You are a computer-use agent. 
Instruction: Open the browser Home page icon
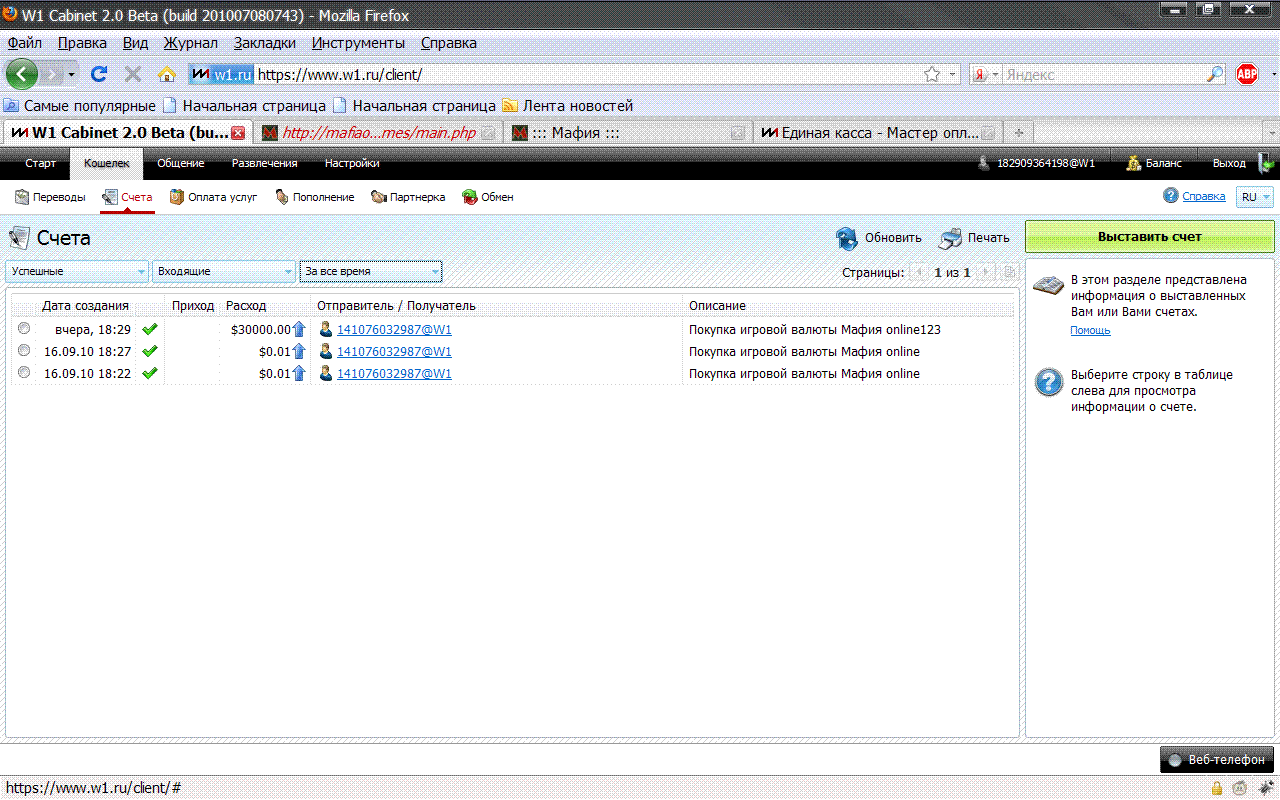pyautogui.click(x=167, y=74)
